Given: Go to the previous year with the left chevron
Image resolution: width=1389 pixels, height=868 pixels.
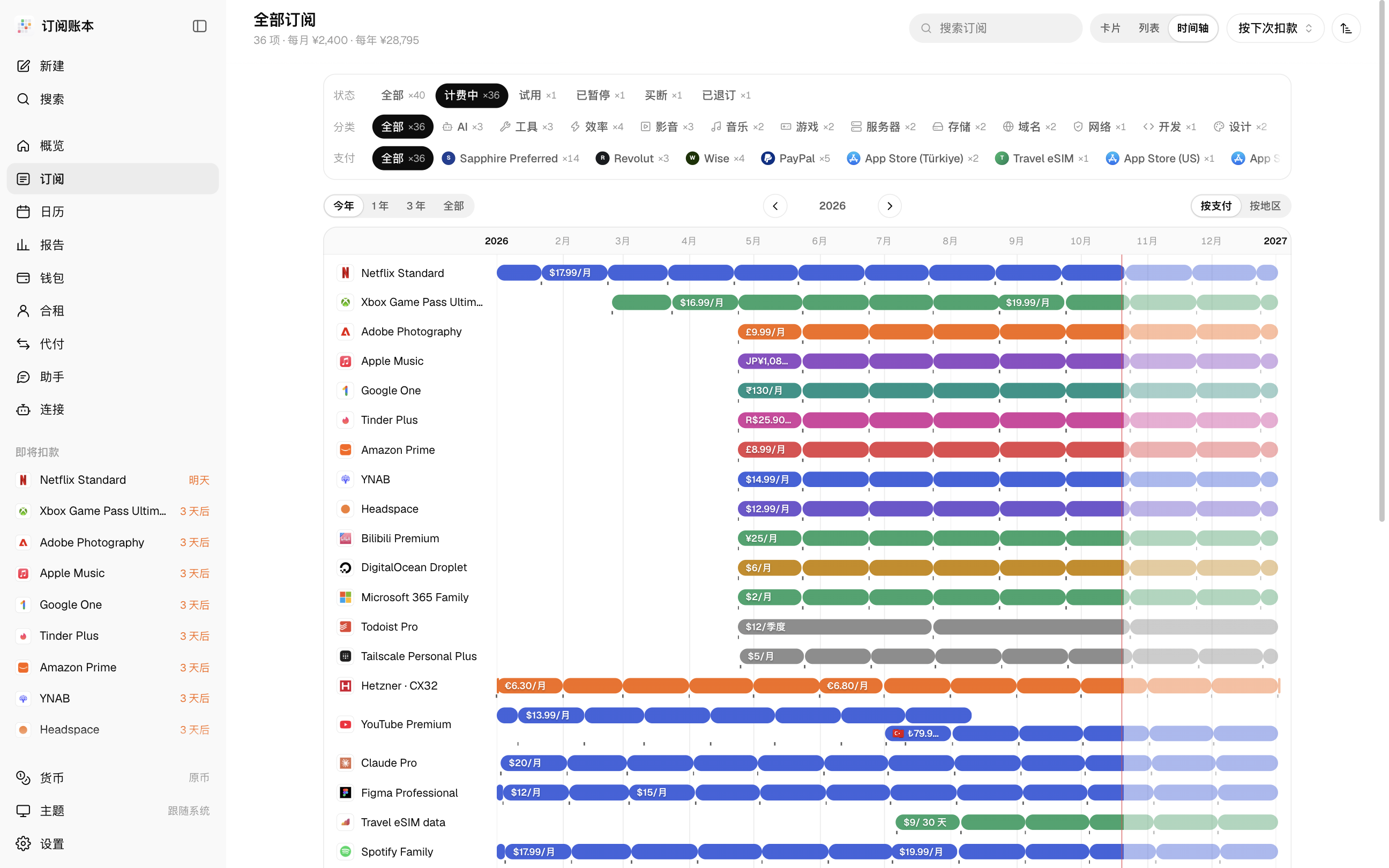Looking at the screenshot, I should coord(775,206).
